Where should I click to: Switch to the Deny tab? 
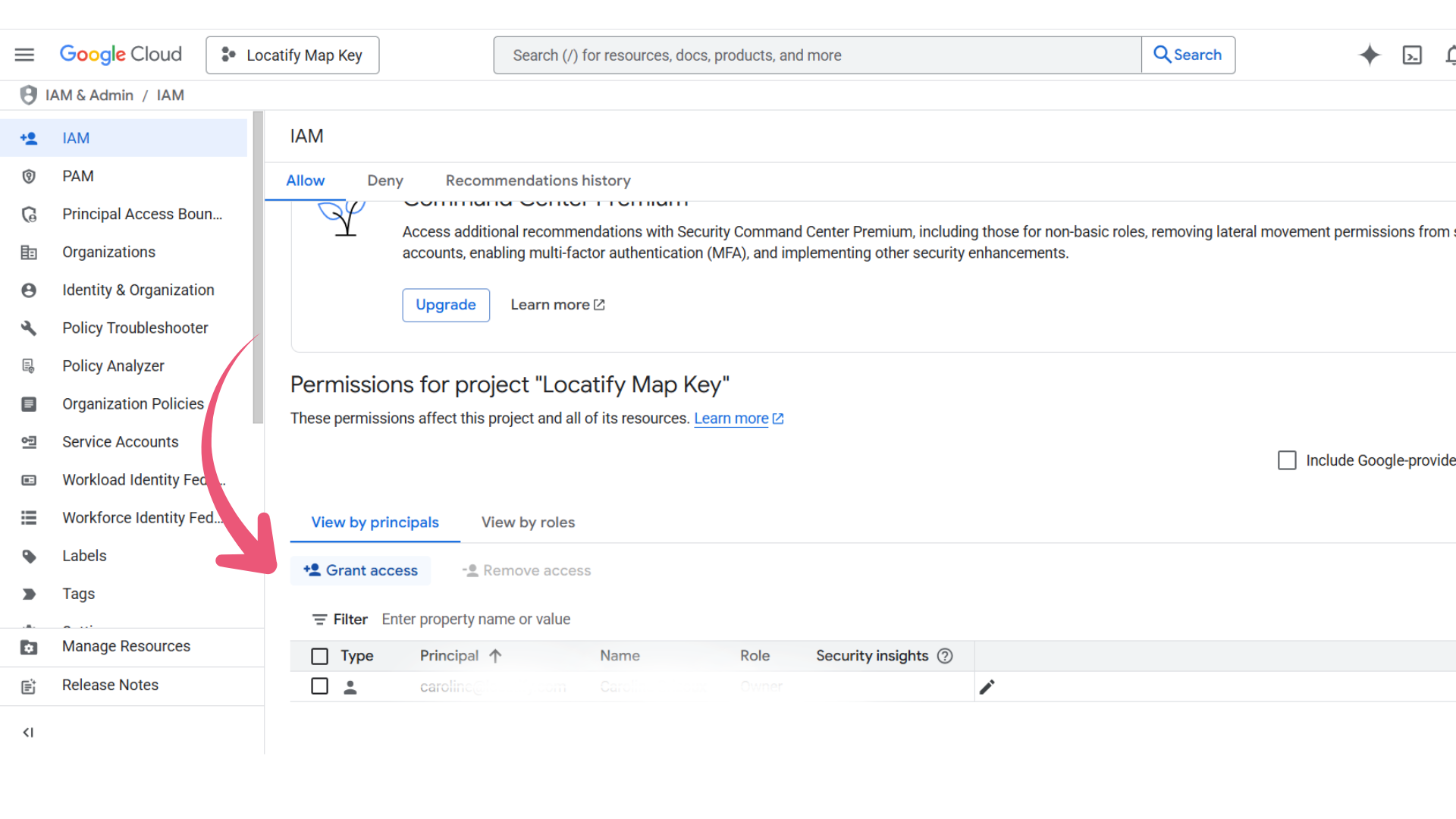tap(385, 180)
